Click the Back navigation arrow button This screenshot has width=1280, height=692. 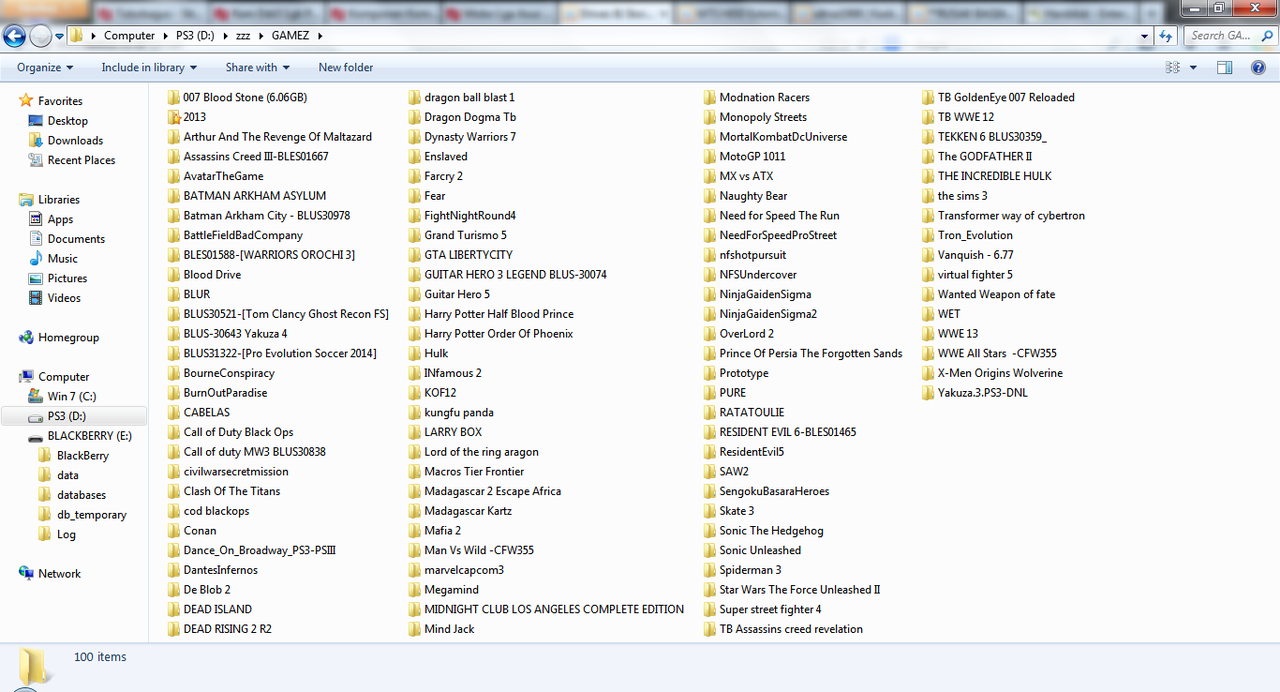tap(14, 36)
